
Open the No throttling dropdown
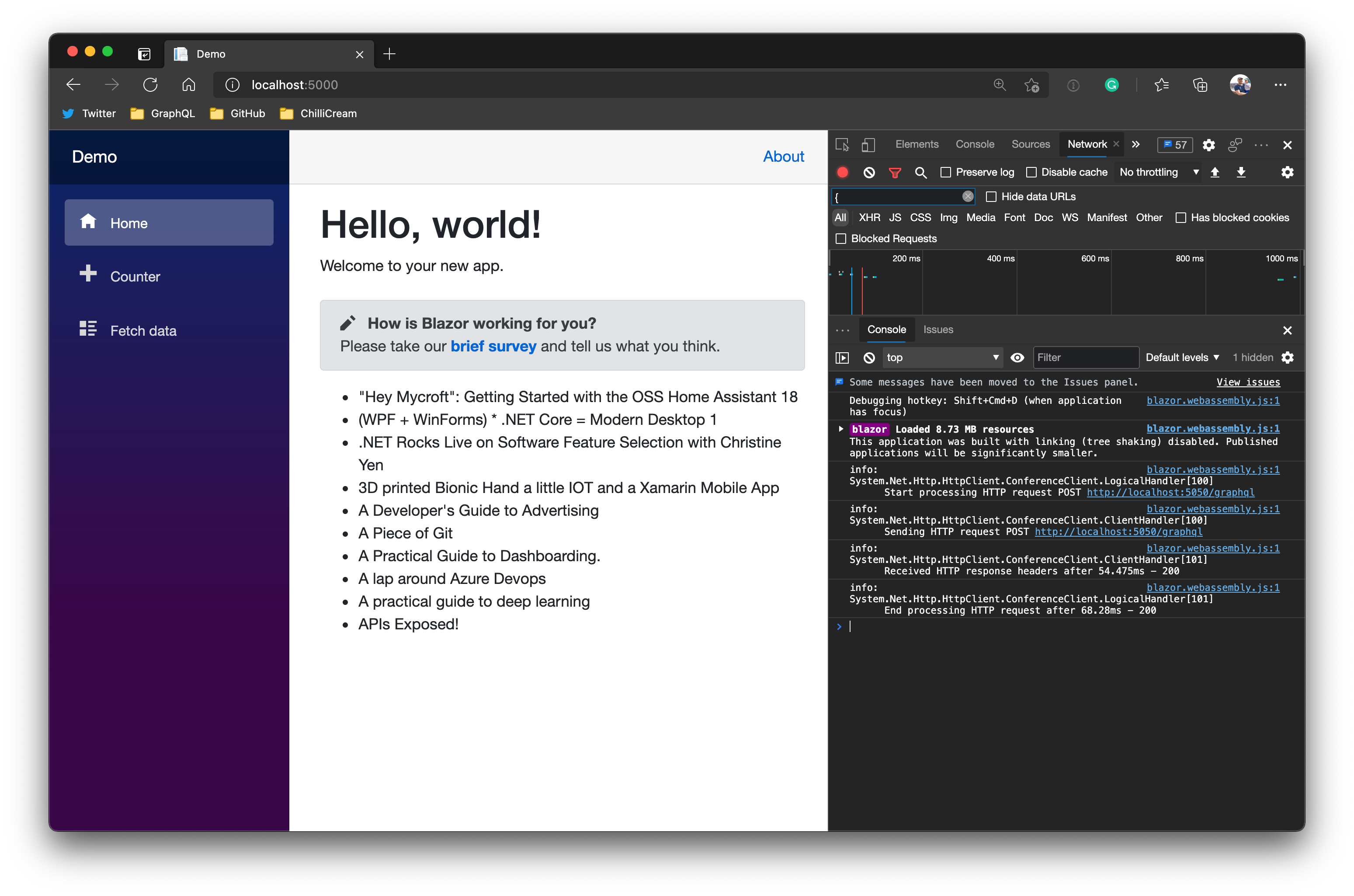(1159, 172)
